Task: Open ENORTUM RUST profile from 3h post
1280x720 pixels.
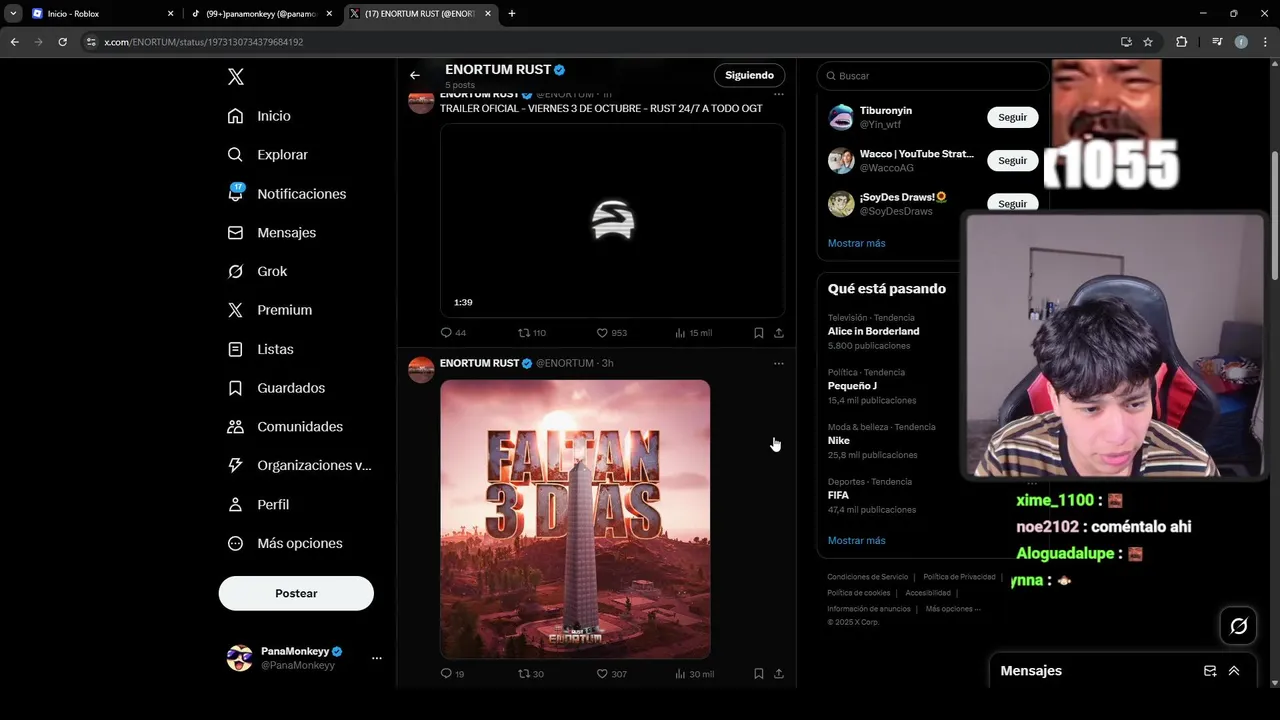Action: (479, 363)
